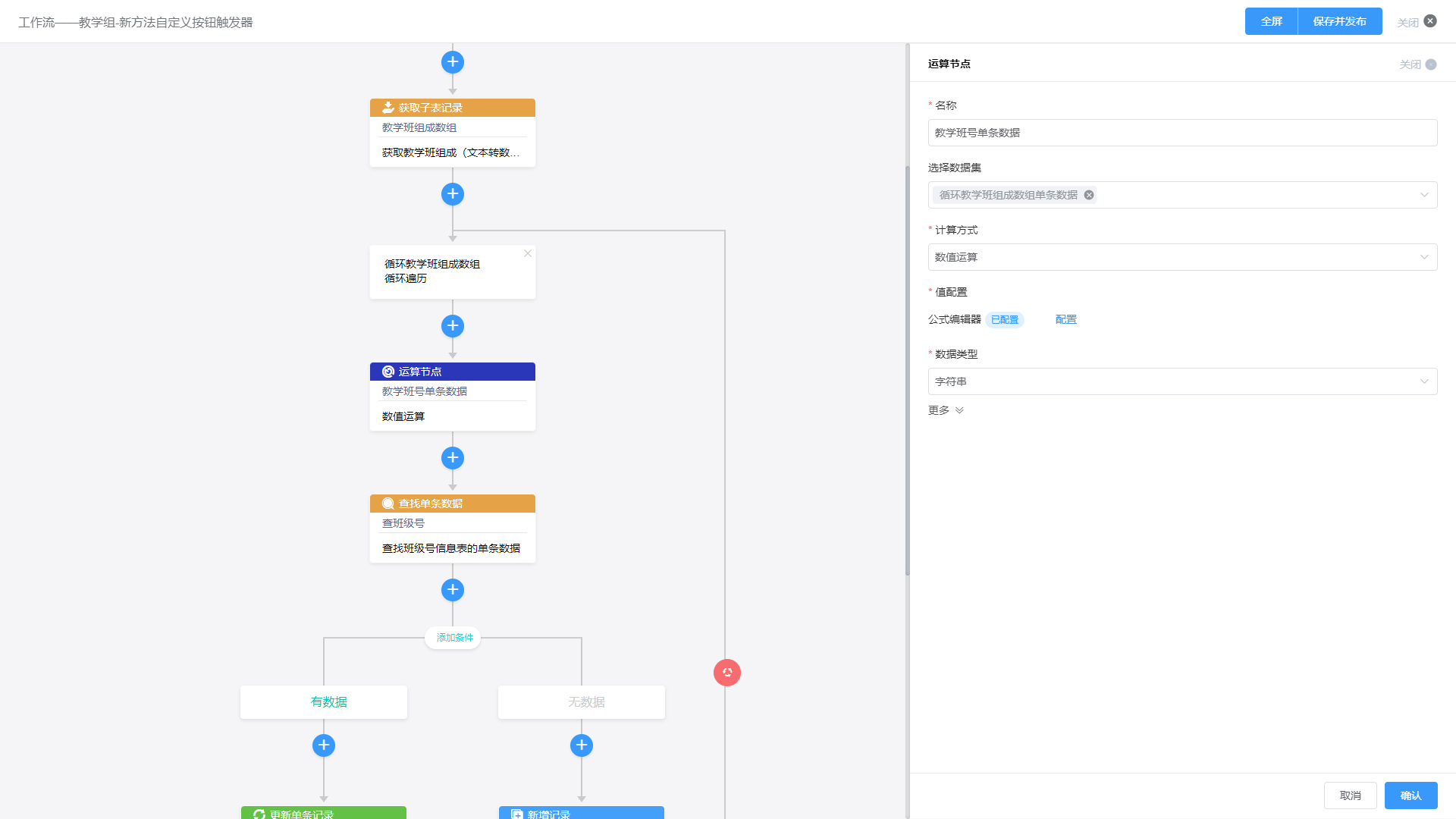Click the 更新单条记录 refresh icon
The width and height of the screenshot is (1456, 819).
259,814
